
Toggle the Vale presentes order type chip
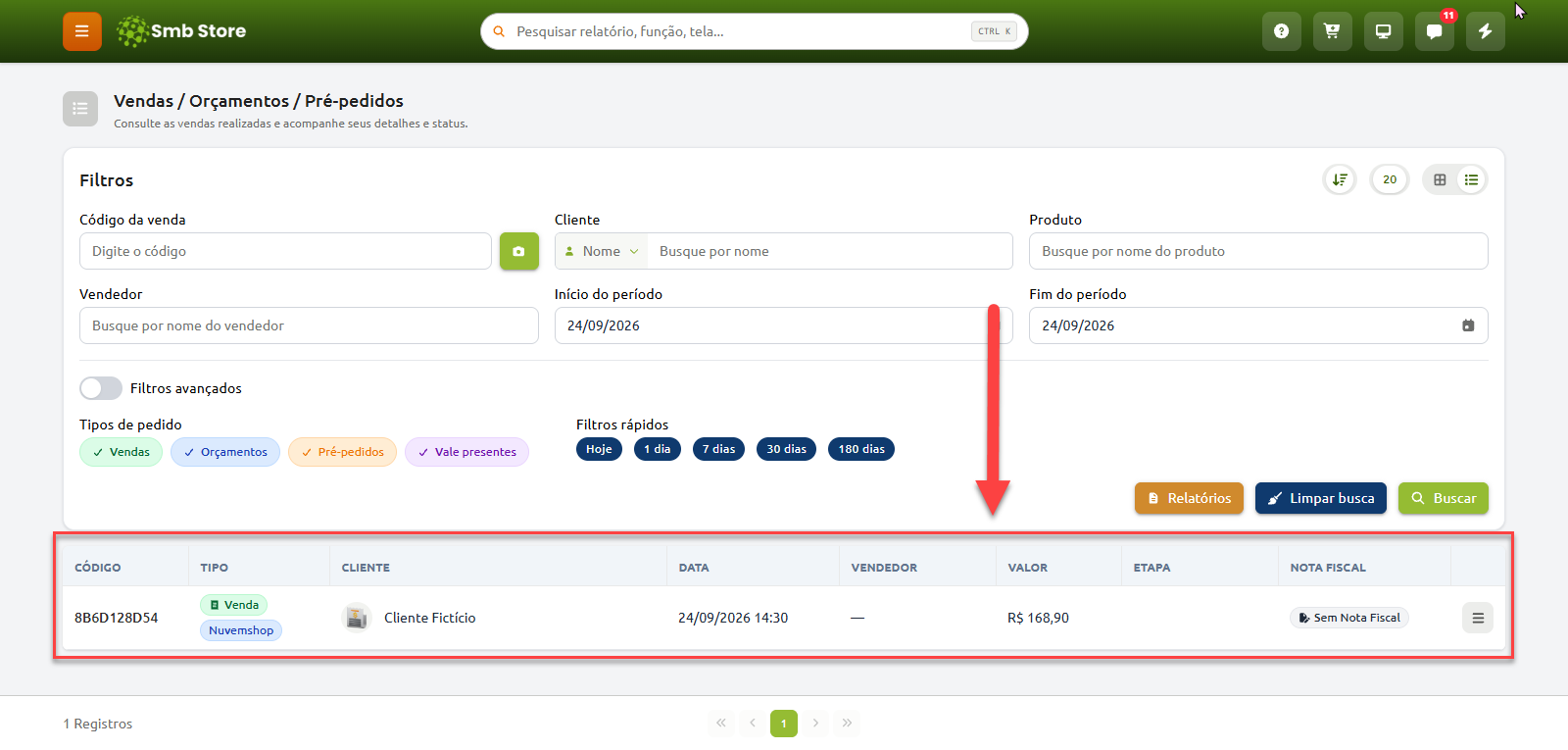(466, 452)
